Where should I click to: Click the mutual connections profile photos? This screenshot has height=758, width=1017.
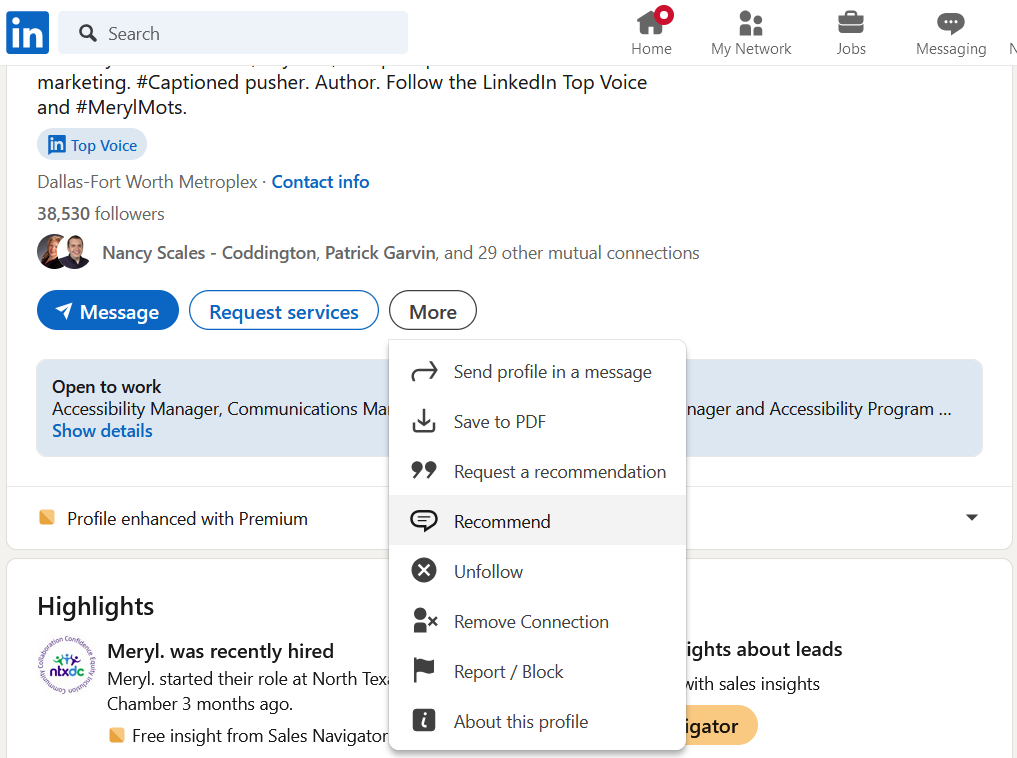click(x=62, y=251)
